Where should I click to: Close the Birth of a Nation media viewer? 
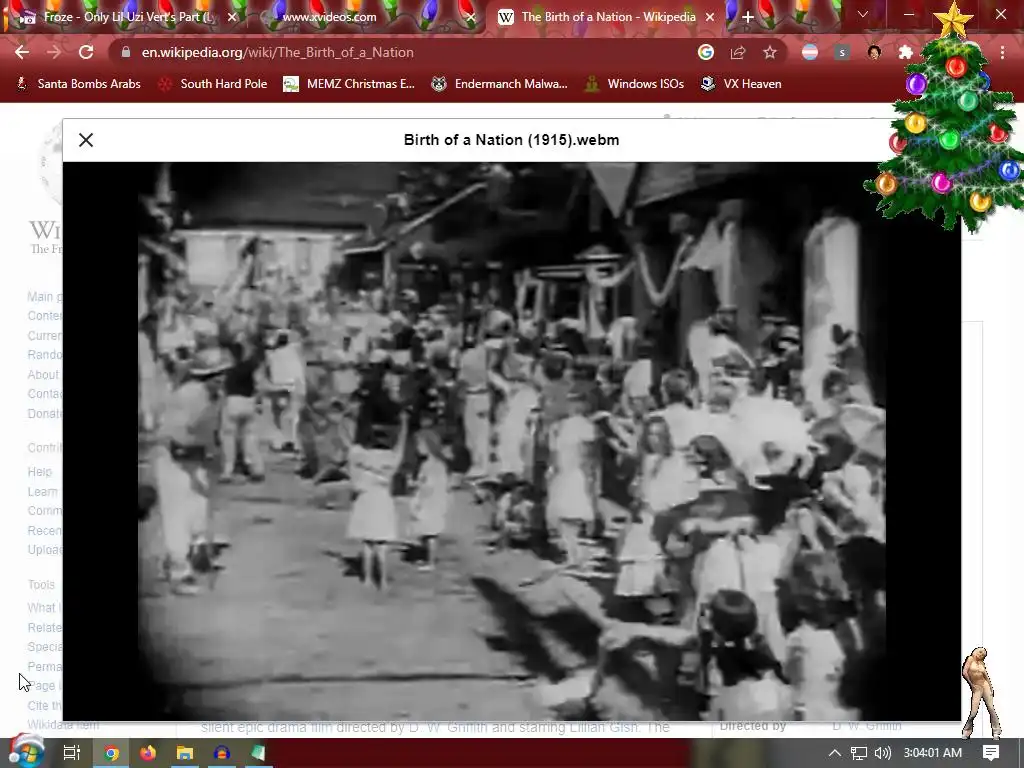[86, 140]
